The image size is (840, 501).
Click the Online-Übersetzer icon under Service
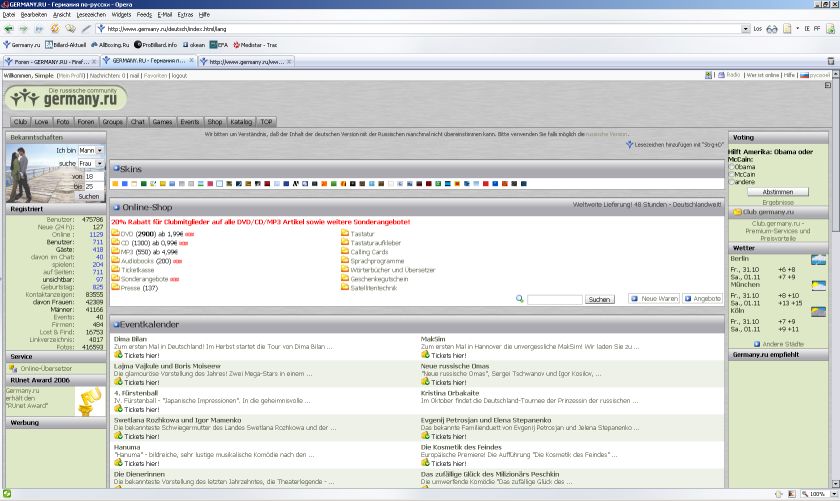click(x=12, y=369)
